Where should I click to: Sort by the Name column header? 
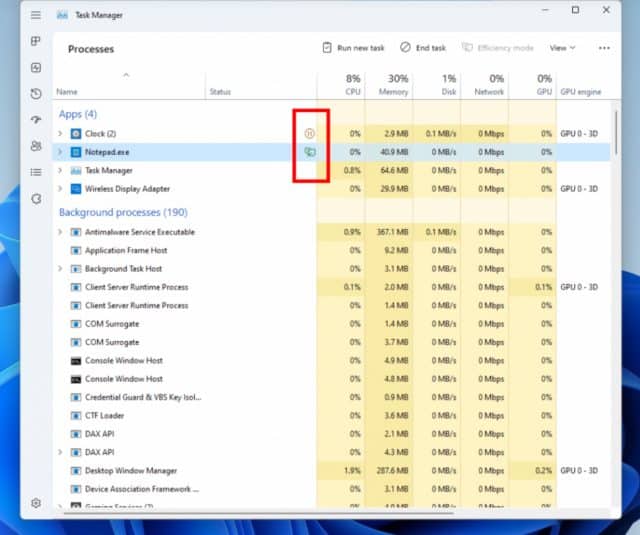[129, 85]
